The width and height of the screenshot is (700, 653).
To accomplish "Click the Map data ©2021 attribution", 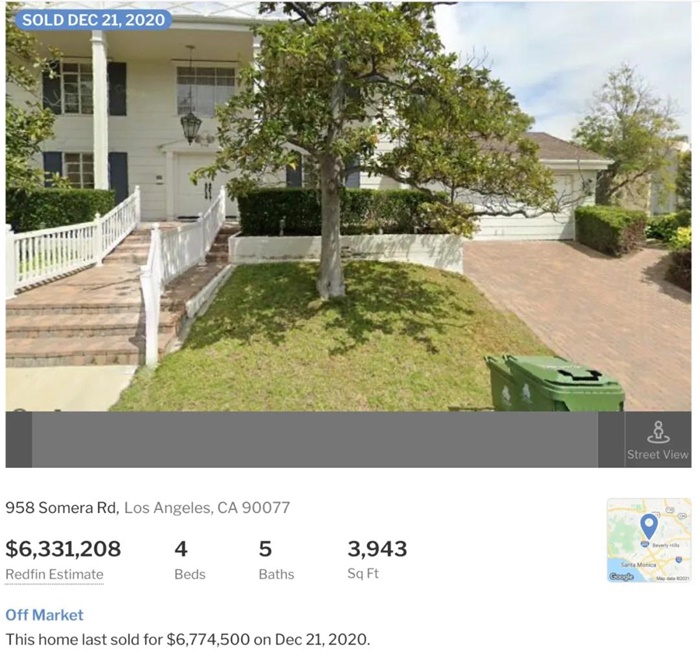I will point(673,578).
